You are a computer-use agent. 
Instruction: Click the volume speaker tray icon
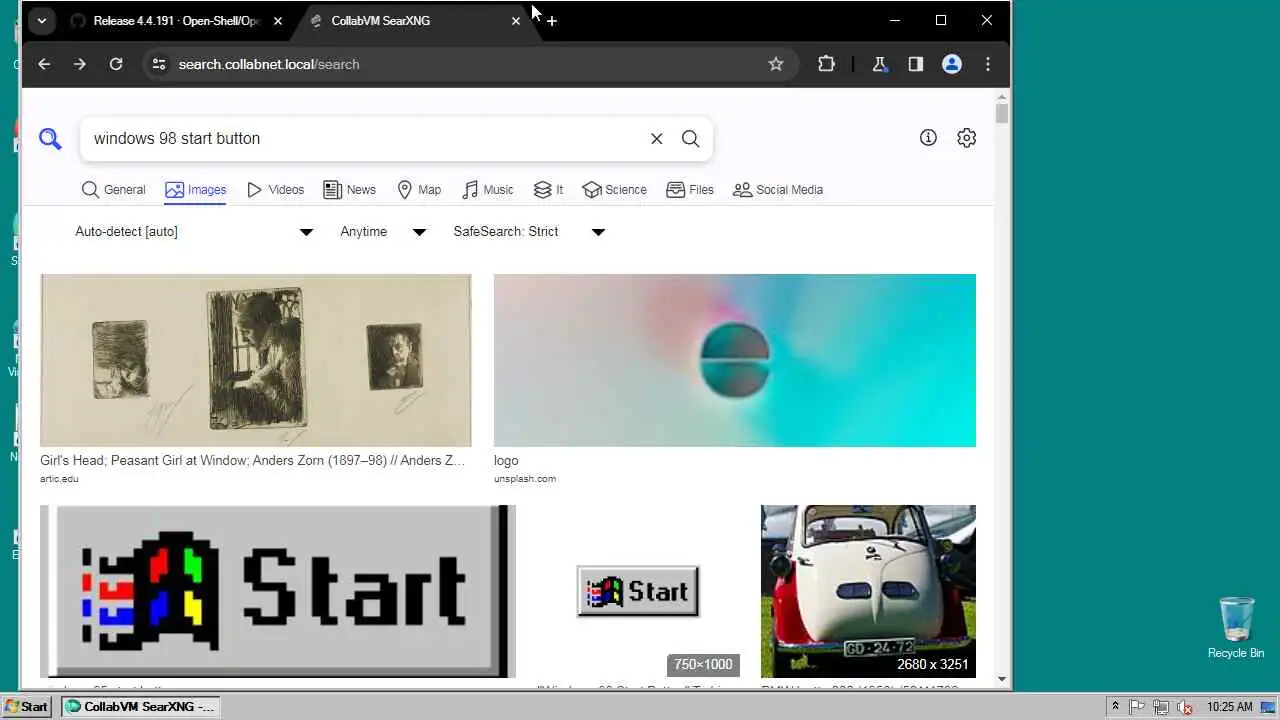pyautogui.click(x=1185, y=706)
